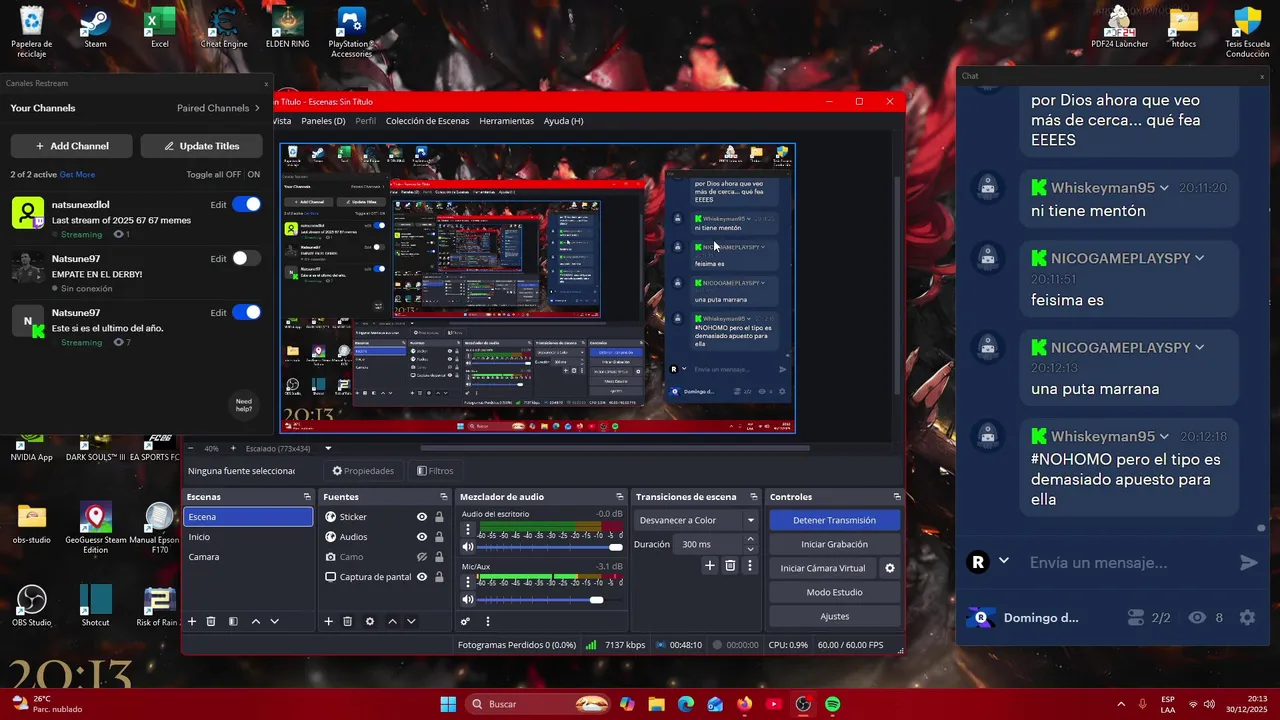Viewport: 1280px width, 720px height.
Task: Add a new source in Fuentes panel
Action: click(x=328, y=621)
